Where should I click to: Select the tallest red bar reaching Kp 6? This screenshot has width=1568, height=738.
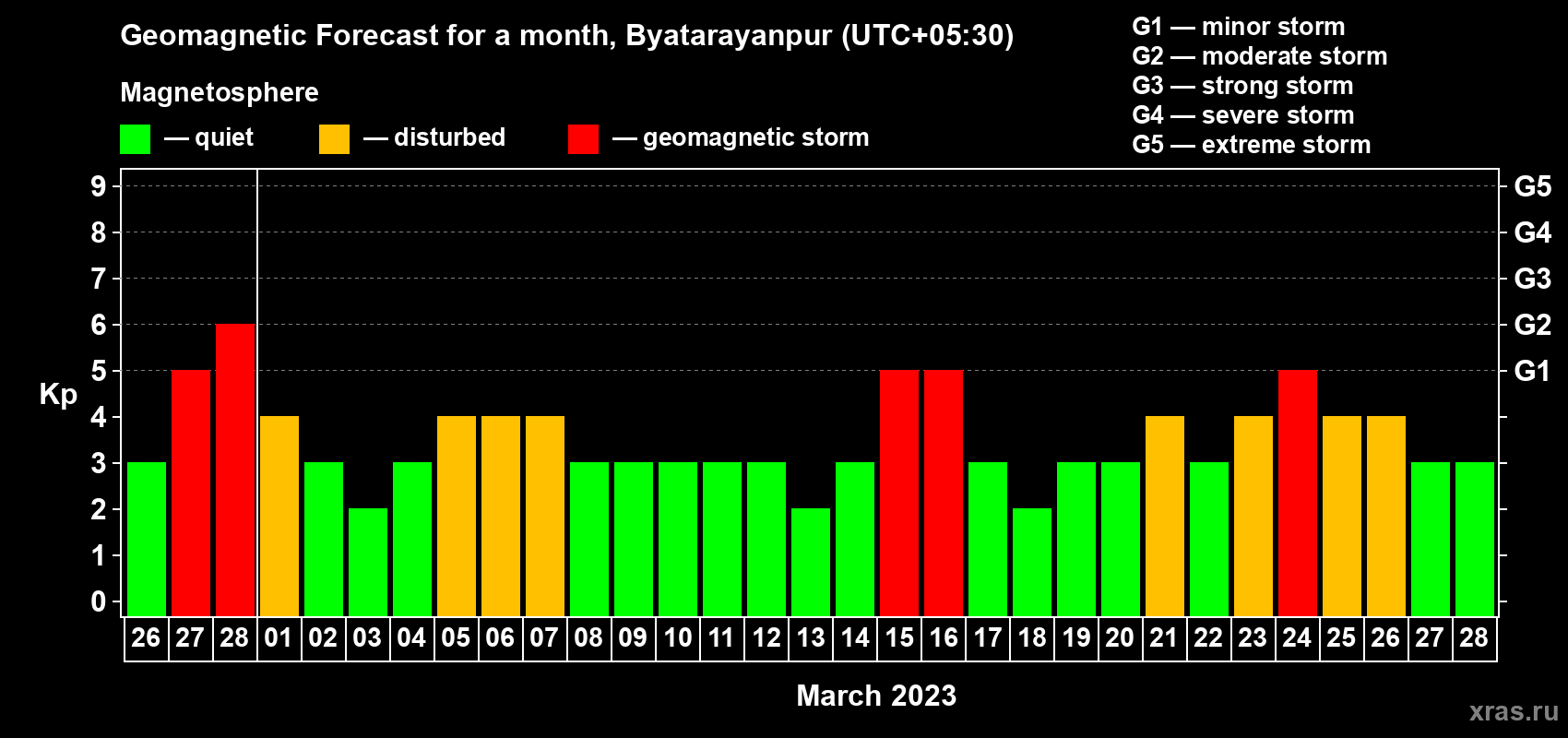tap(235, 470)
